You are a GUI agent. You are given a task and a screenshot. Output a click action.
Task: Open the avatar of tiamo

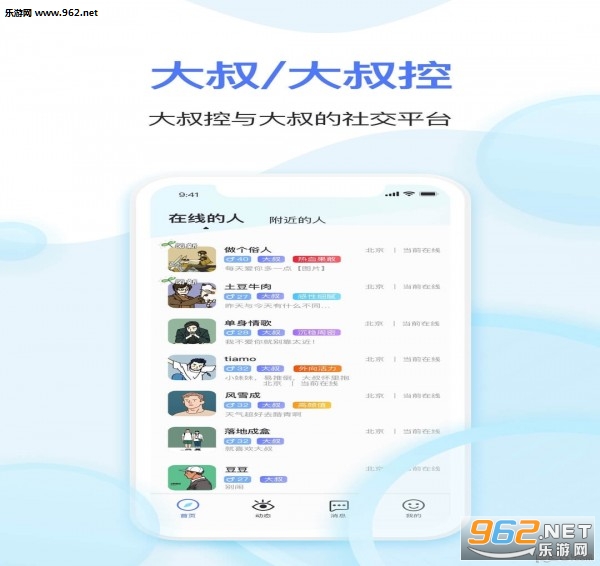[192, 367]
